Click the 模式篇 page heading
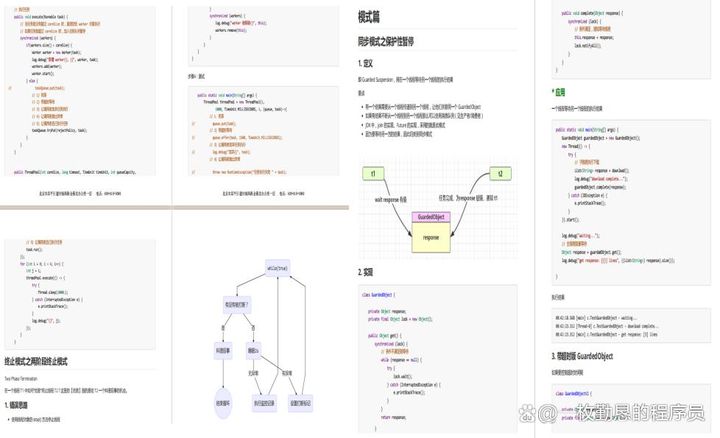 click(369, 17)
